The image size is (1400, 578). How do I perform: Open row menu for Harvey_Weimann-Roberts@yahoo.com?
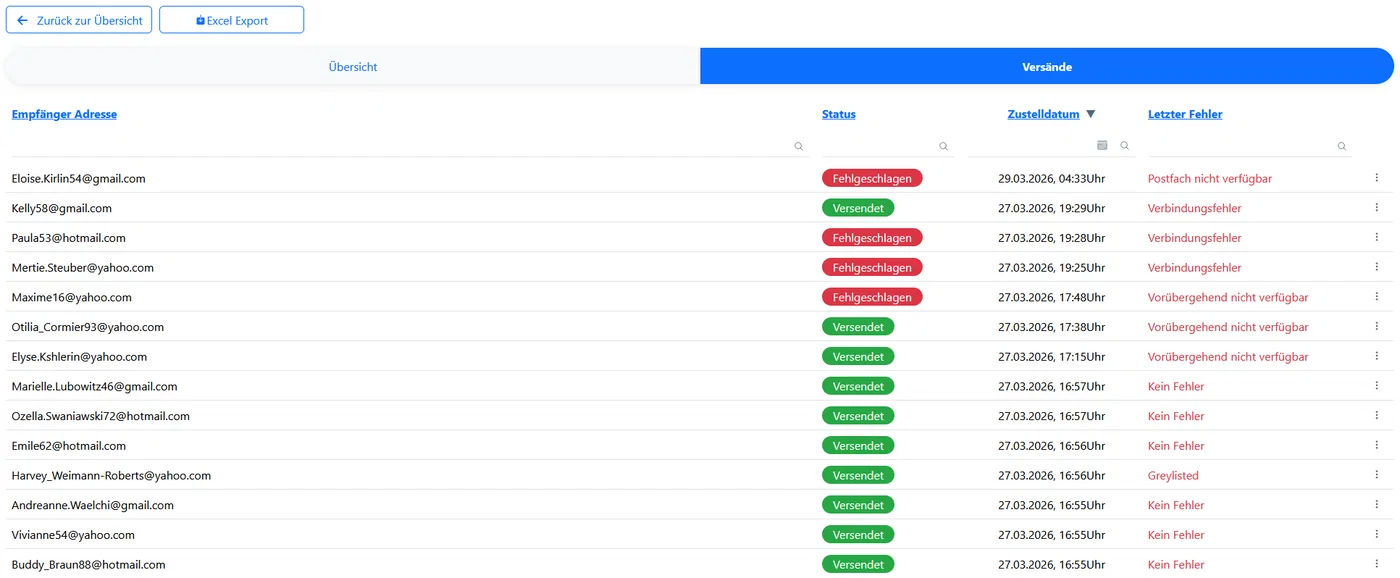1376,475
